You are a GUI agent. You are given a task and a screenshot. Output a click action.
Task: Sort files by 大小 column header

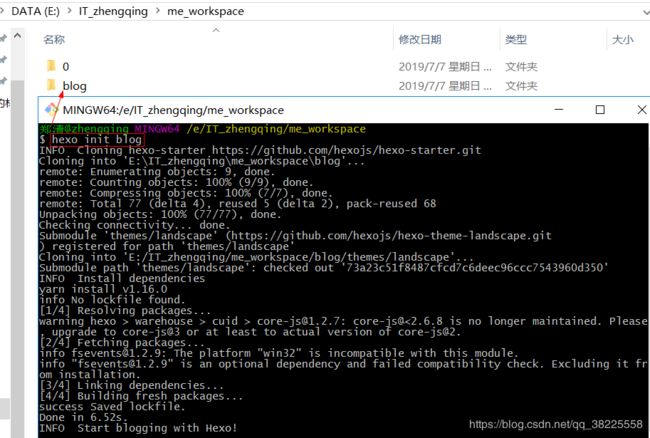click(x=622, y=40)
